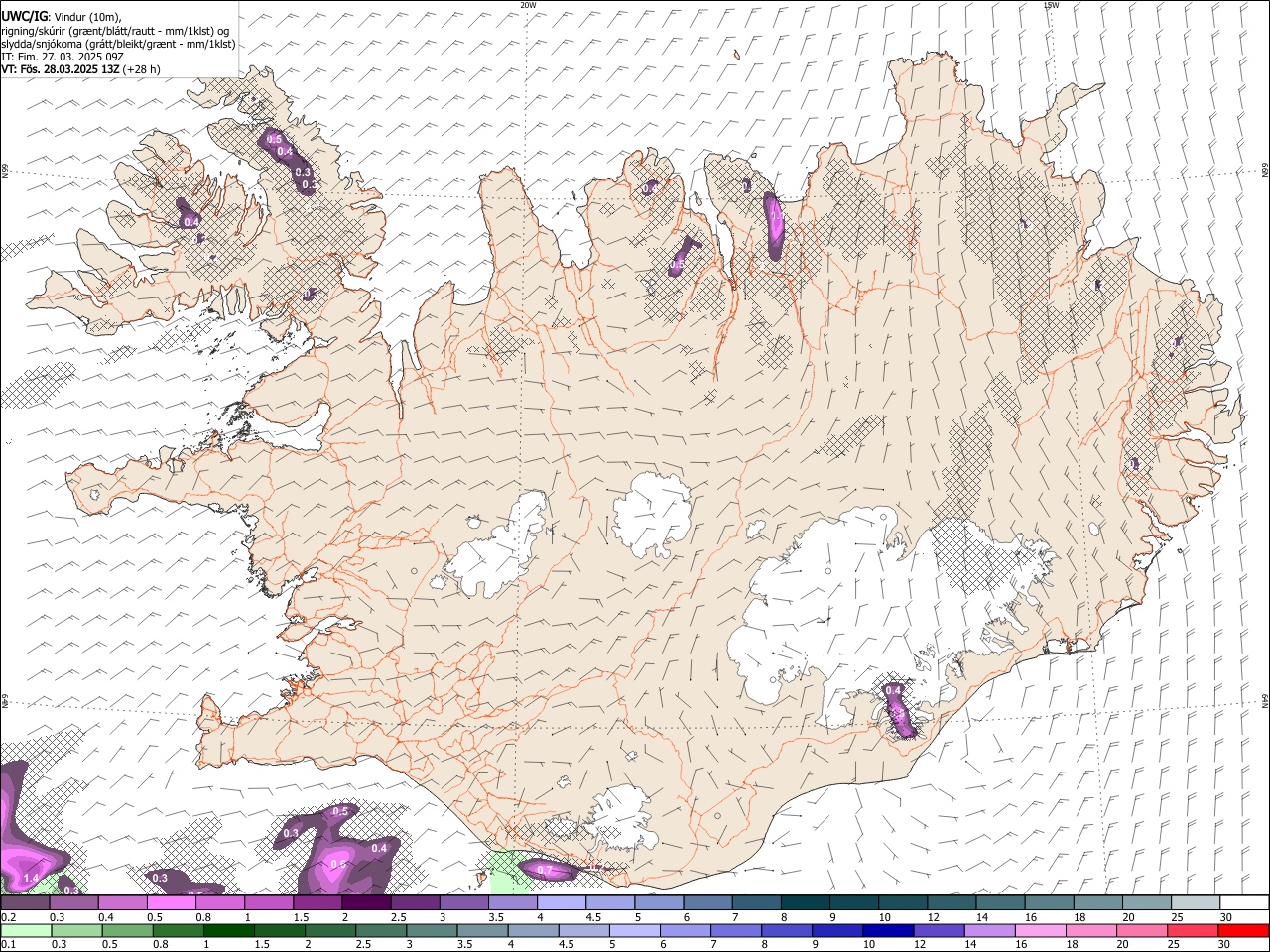Click the "15W" longitude label at top
Viewport: 1270px width, 952px height.
pos(1051,5)
